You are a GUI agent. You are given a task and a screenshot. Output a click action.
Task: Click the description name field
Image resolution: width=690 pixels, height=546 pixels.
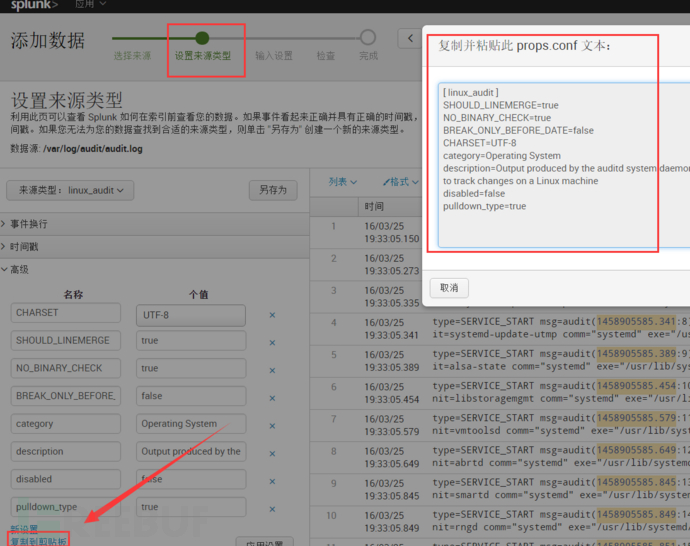coord(66,451)
